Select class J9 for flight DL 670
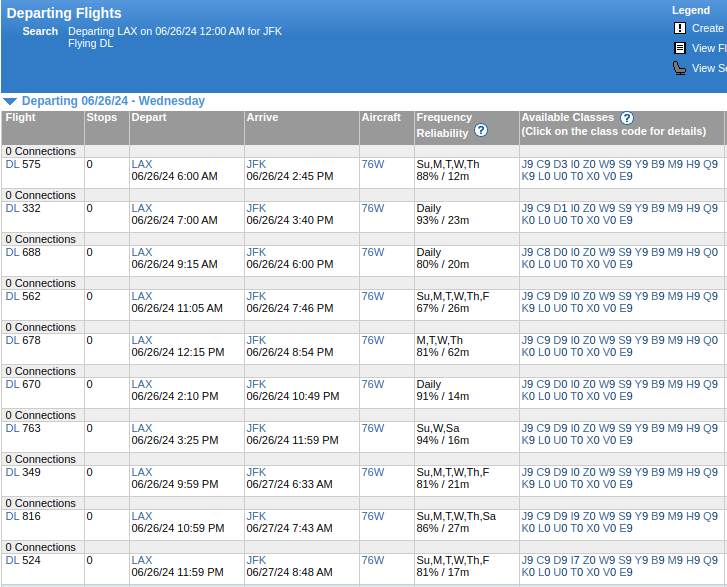Screen dimensions: 727x587 pyautogui.click(x=527, y=384)
